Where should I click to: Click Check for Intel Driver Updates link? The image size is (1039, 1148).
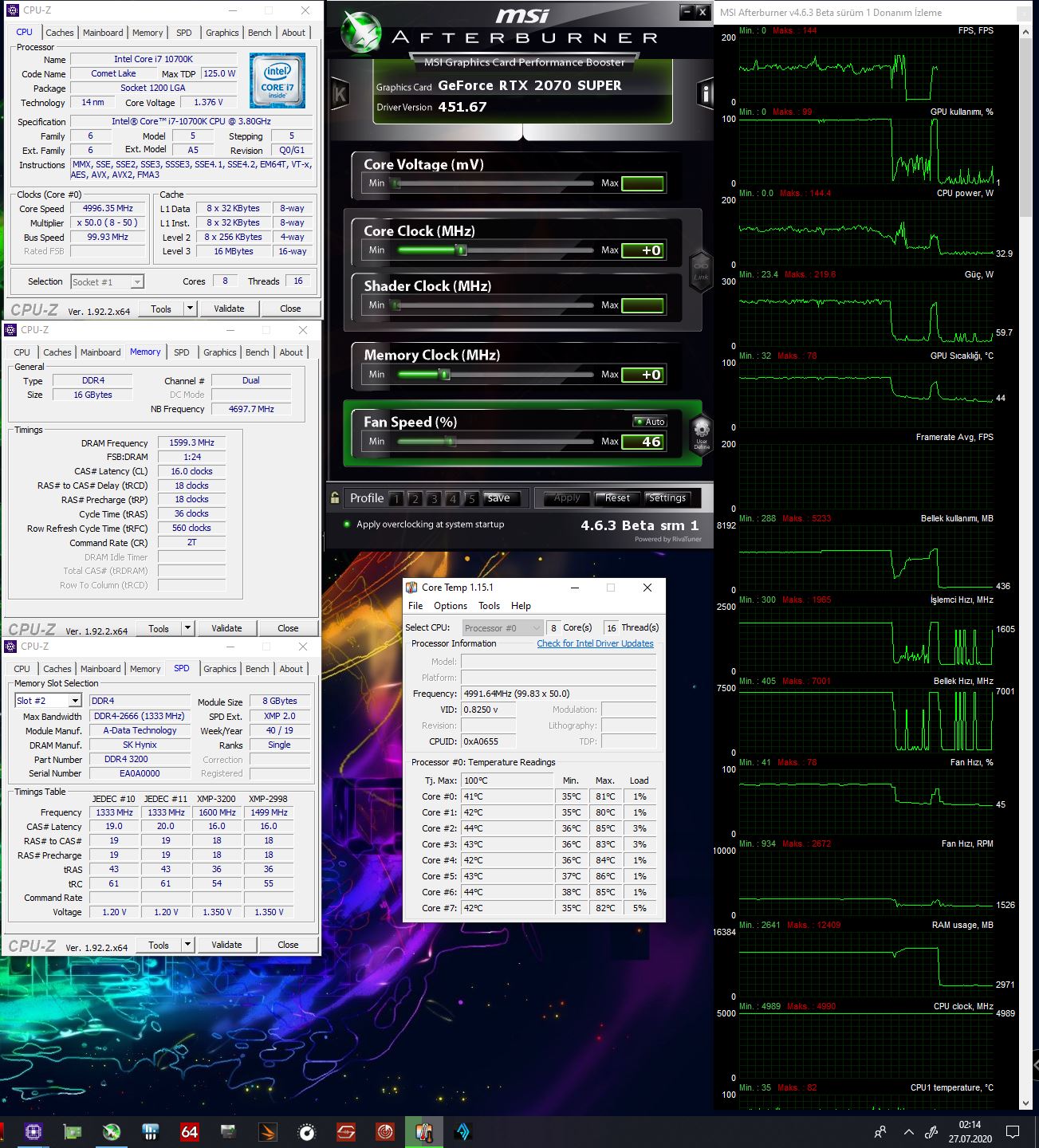click(595, 643)
